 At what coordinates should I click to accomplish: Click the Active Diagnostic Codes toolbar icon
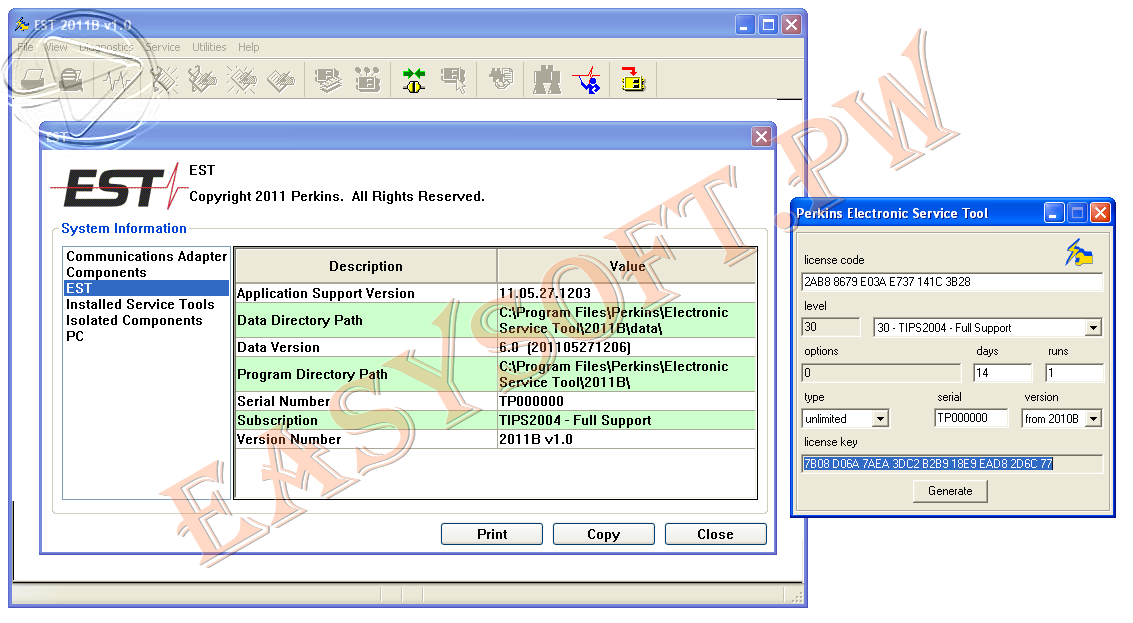pos(164,80)
